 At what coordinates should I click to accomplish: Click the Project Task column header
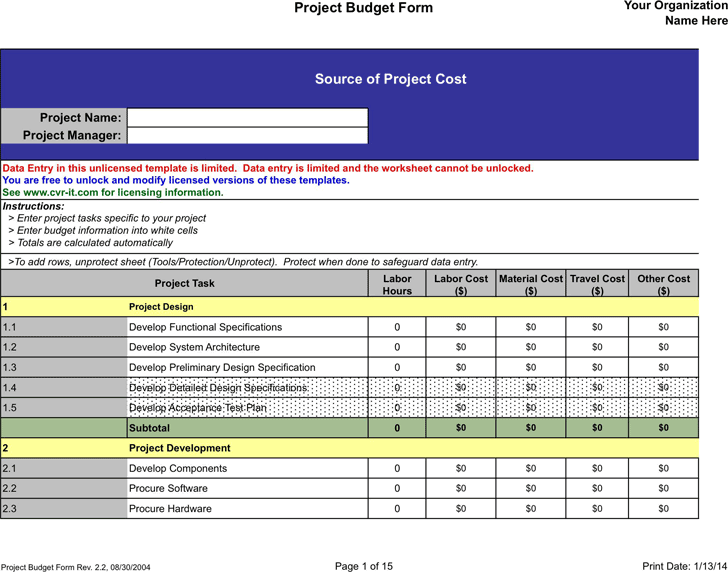(x=185, y=284)
